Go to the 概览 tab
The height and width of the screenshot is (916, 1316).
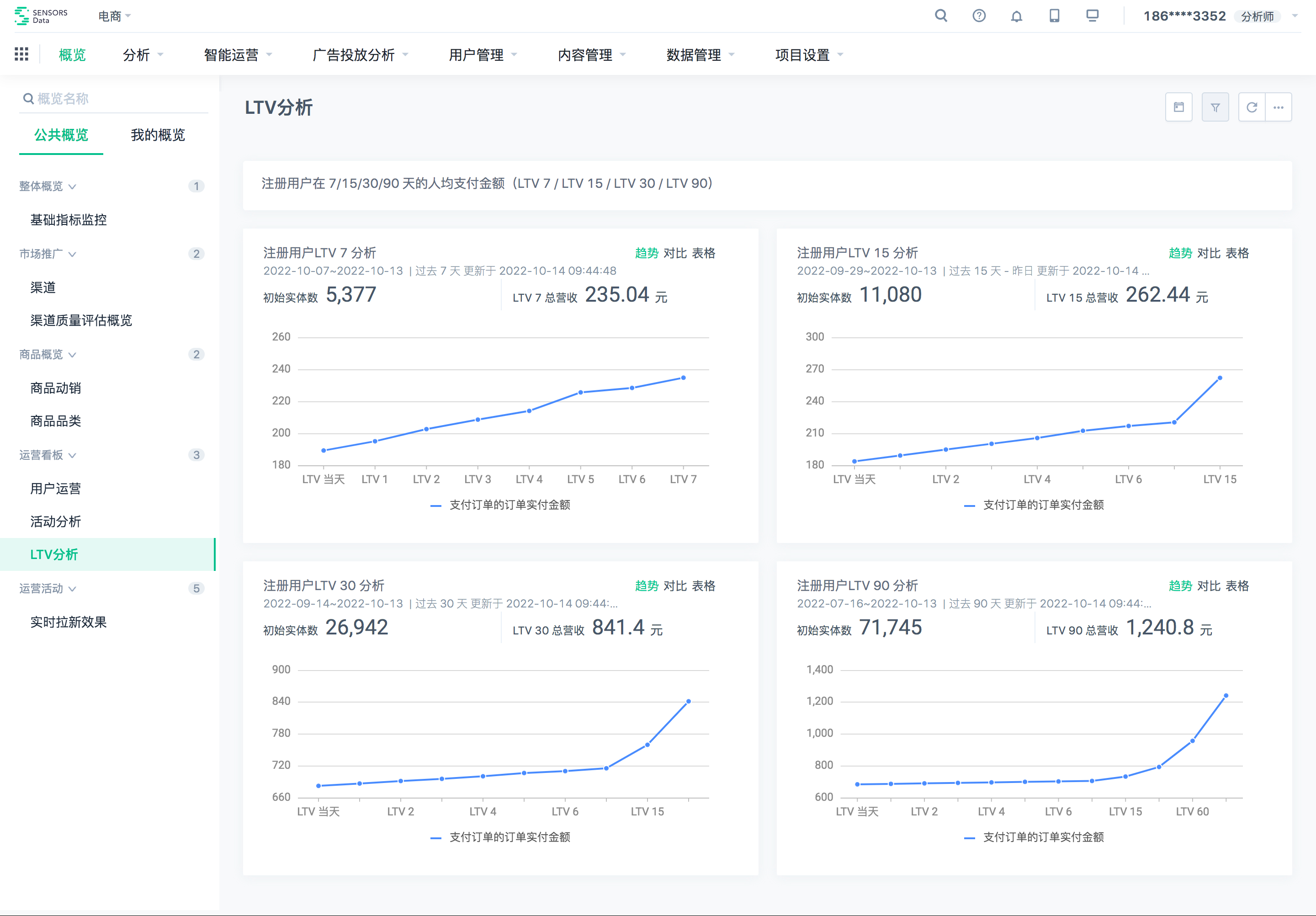pyautogui.click(x=72, y=55)
